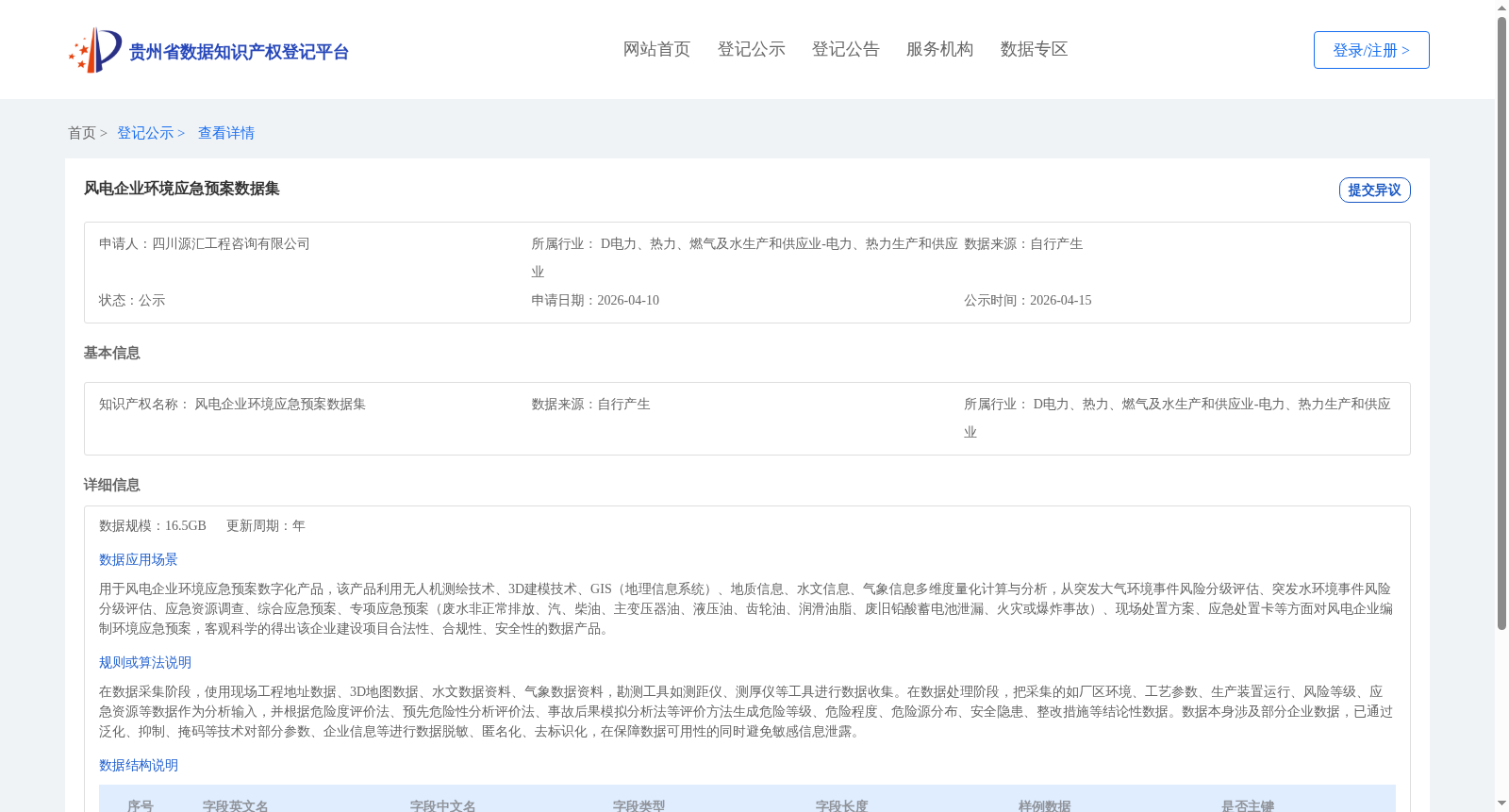The height and width of the screenshot is (812, 1509).
Task: Click the 数据规模：16.5GB text
Action: click(x=153, y=525)
